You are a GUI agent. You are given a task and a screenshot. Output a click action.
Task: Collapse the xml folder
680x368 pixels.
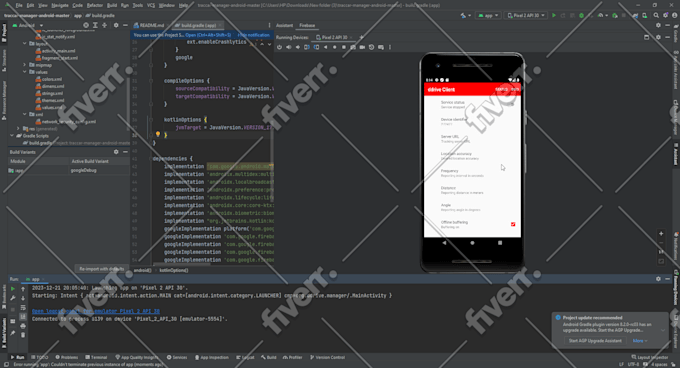coord(25,114)
